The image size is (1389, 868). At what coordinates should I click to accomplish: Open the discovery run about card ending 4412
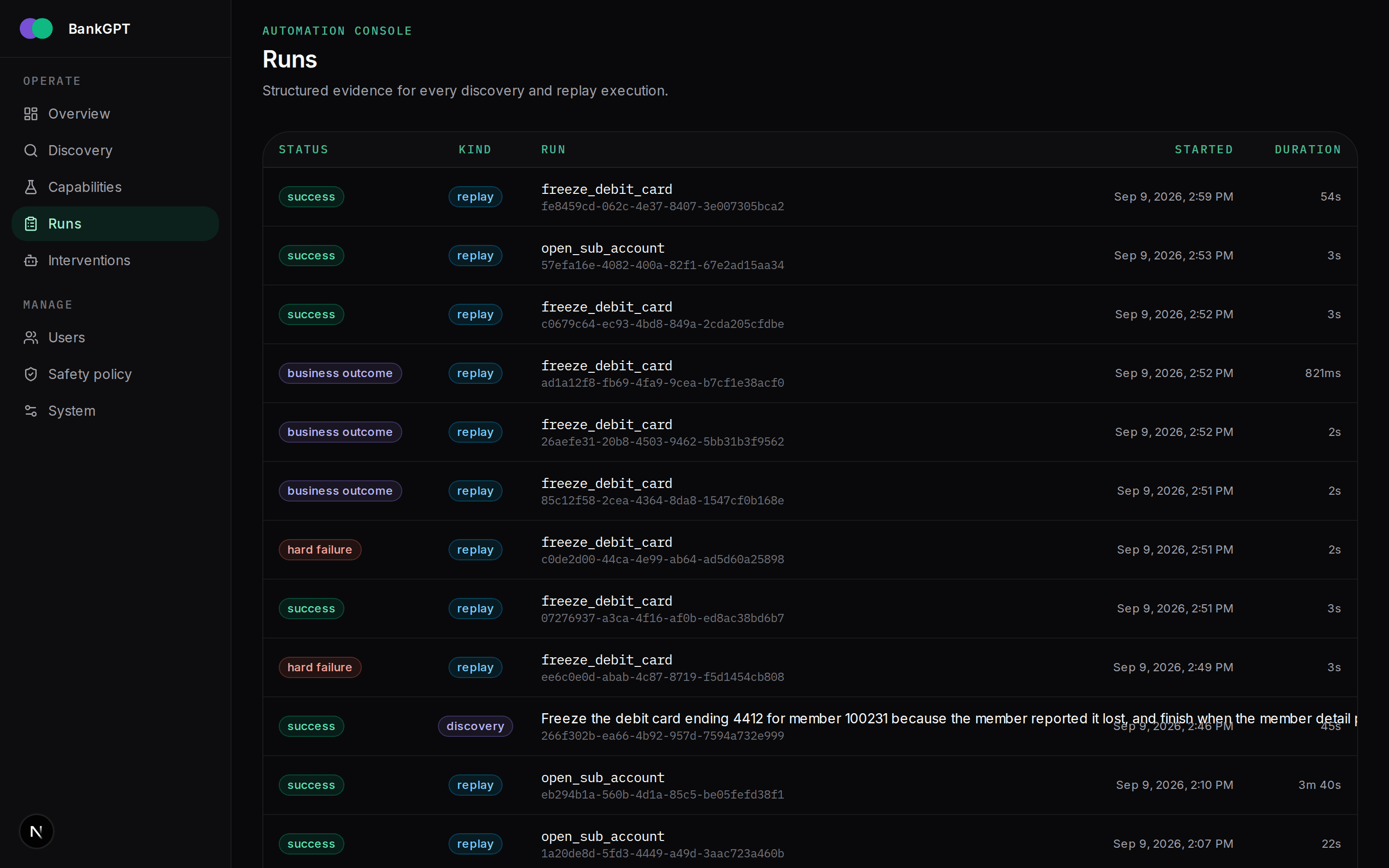(810, 726)
